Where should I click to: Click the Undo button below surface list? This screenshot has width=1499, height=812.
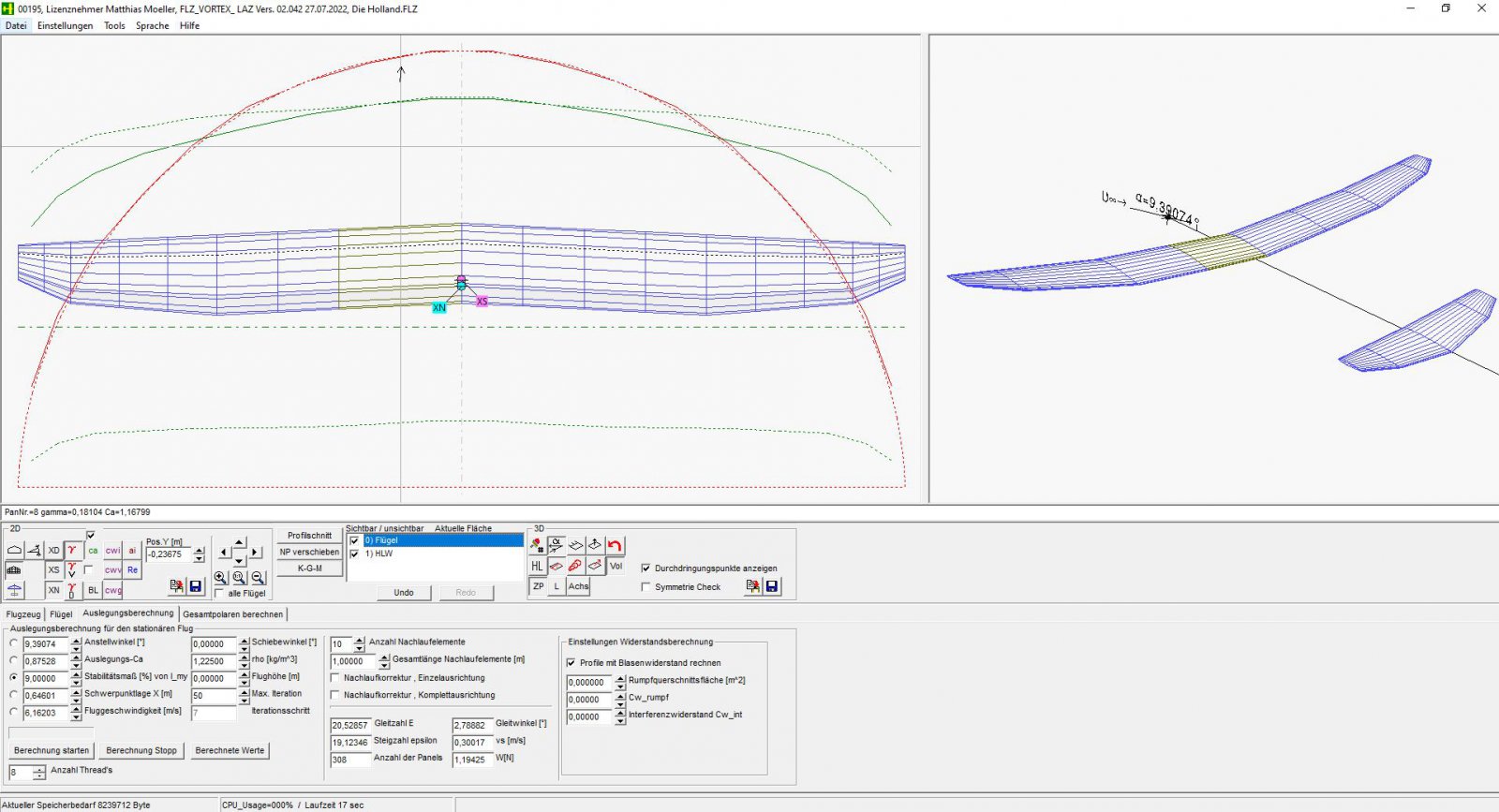(x=404, y=592)
